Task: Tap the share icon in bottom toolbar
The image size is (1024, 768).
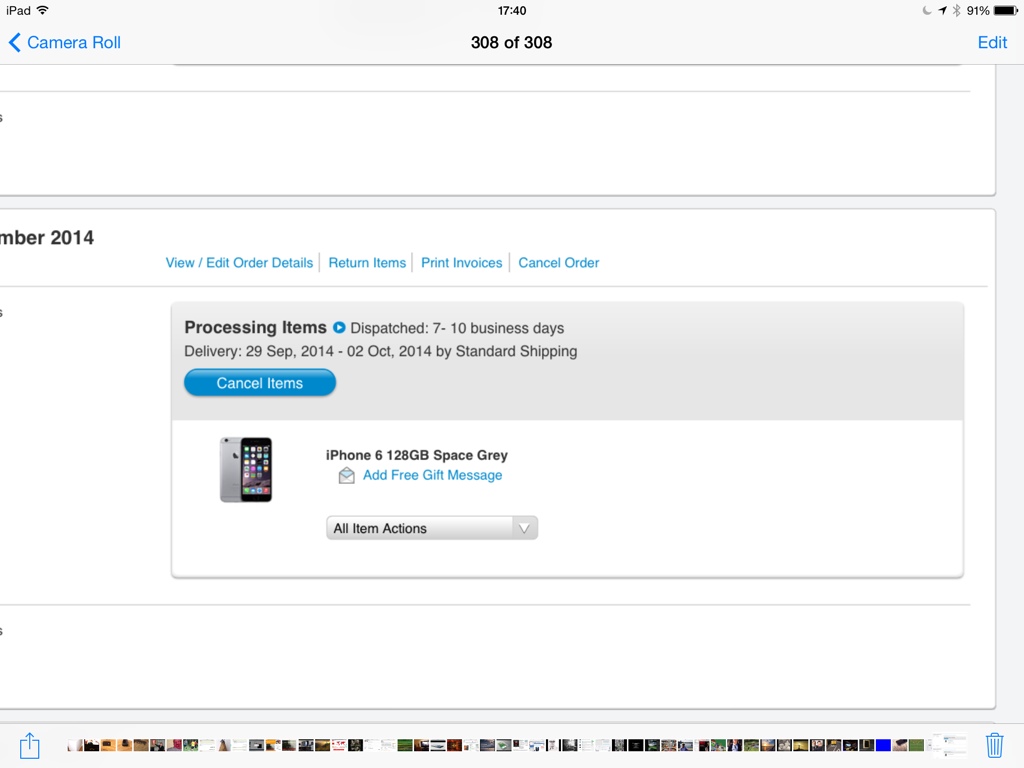Action: [29, 745]
